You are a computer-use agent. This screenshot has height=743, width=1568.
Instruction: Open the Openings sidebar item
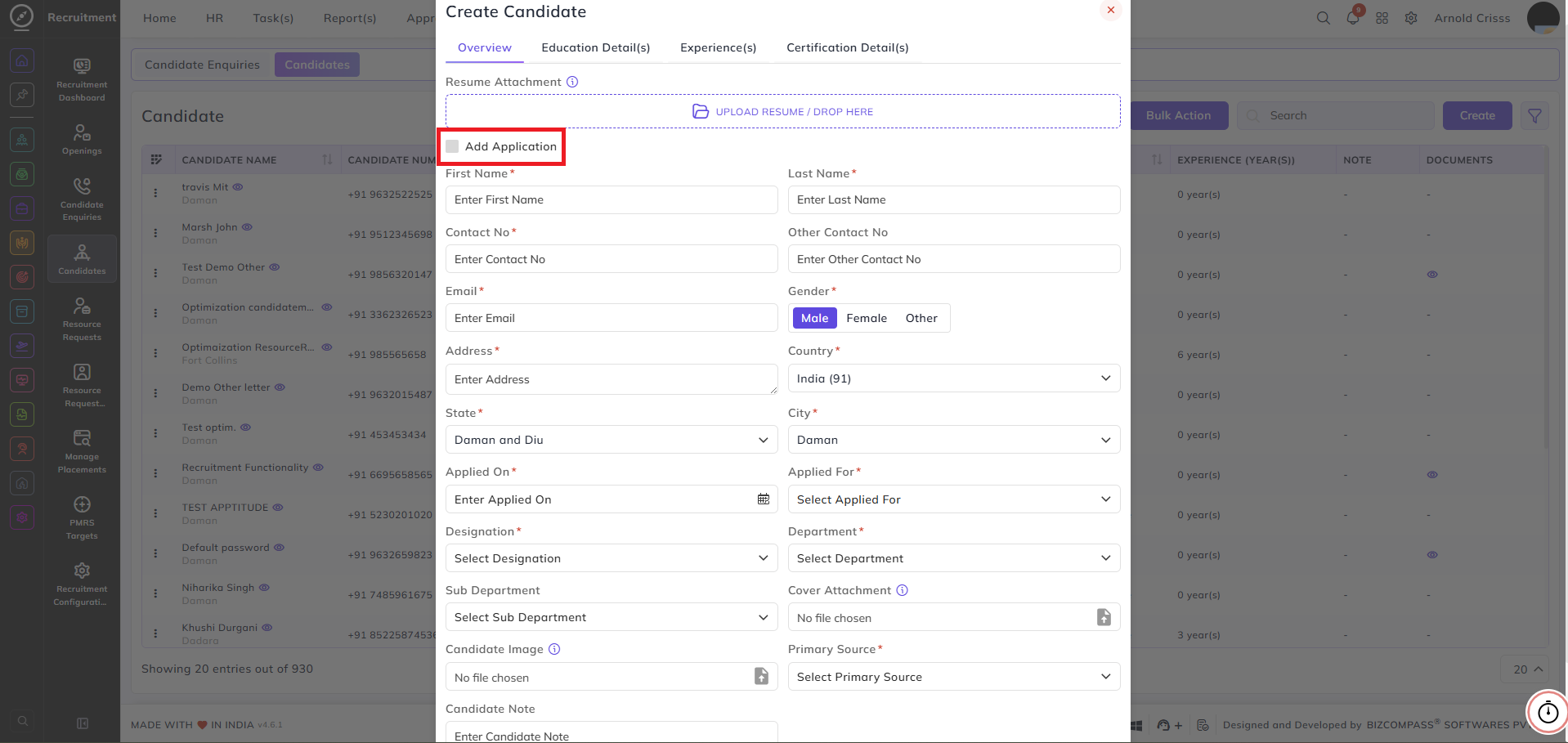(82, 139)
